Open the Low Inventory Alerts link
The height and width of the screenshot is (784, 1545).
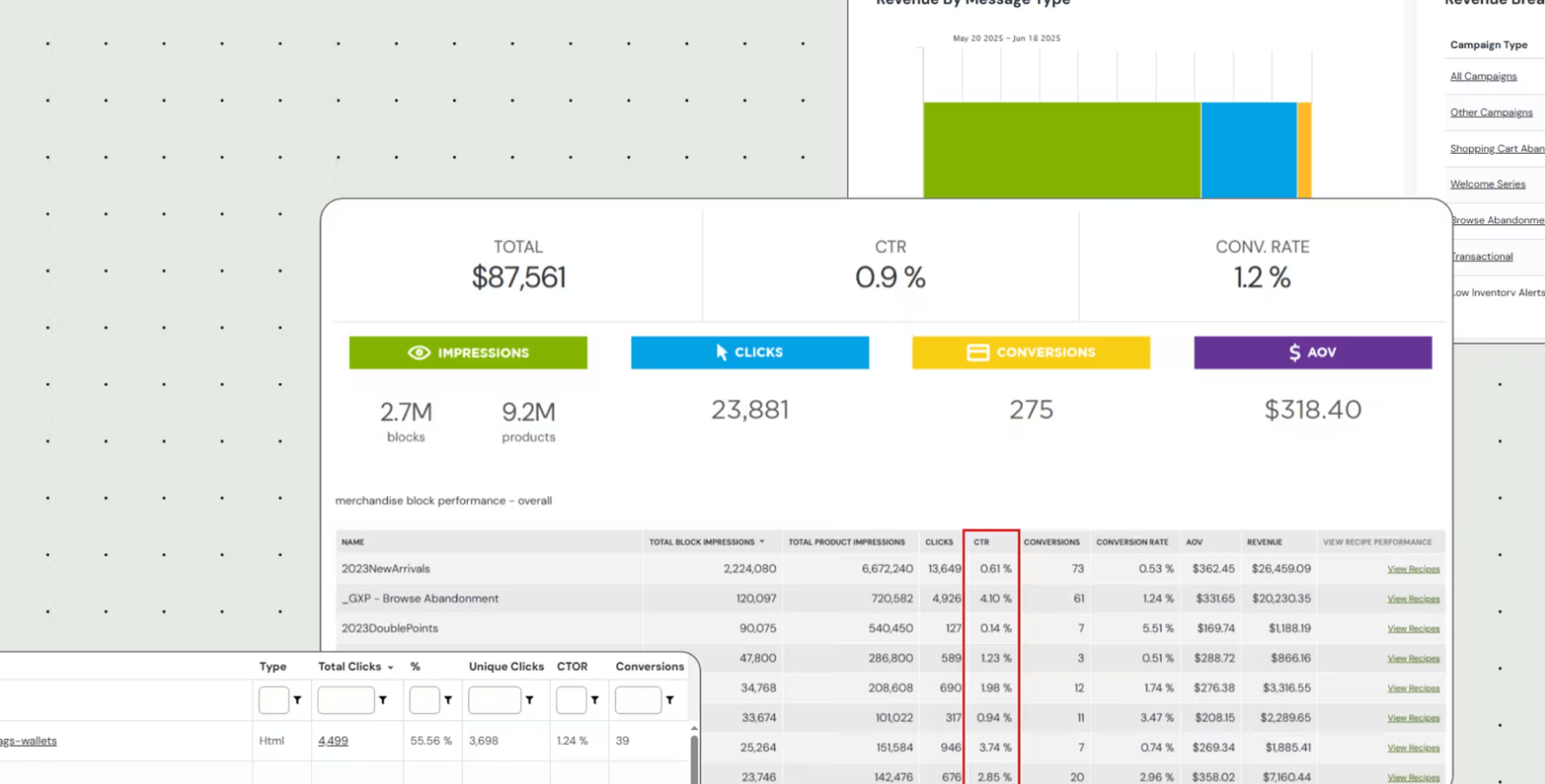click(x=1499, y=293)
